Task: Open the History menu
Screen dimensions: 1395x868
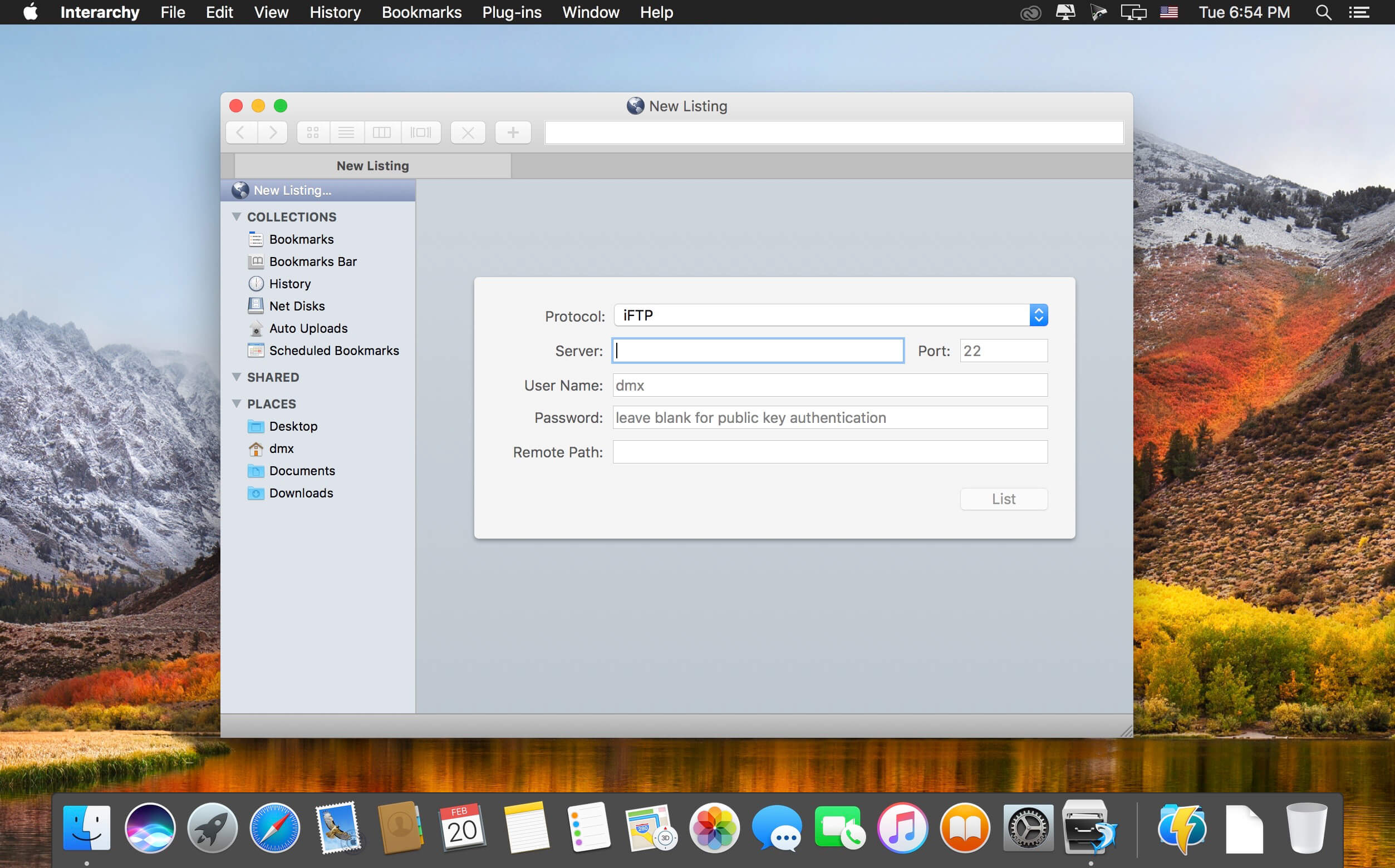Action: tap(336, 12)
